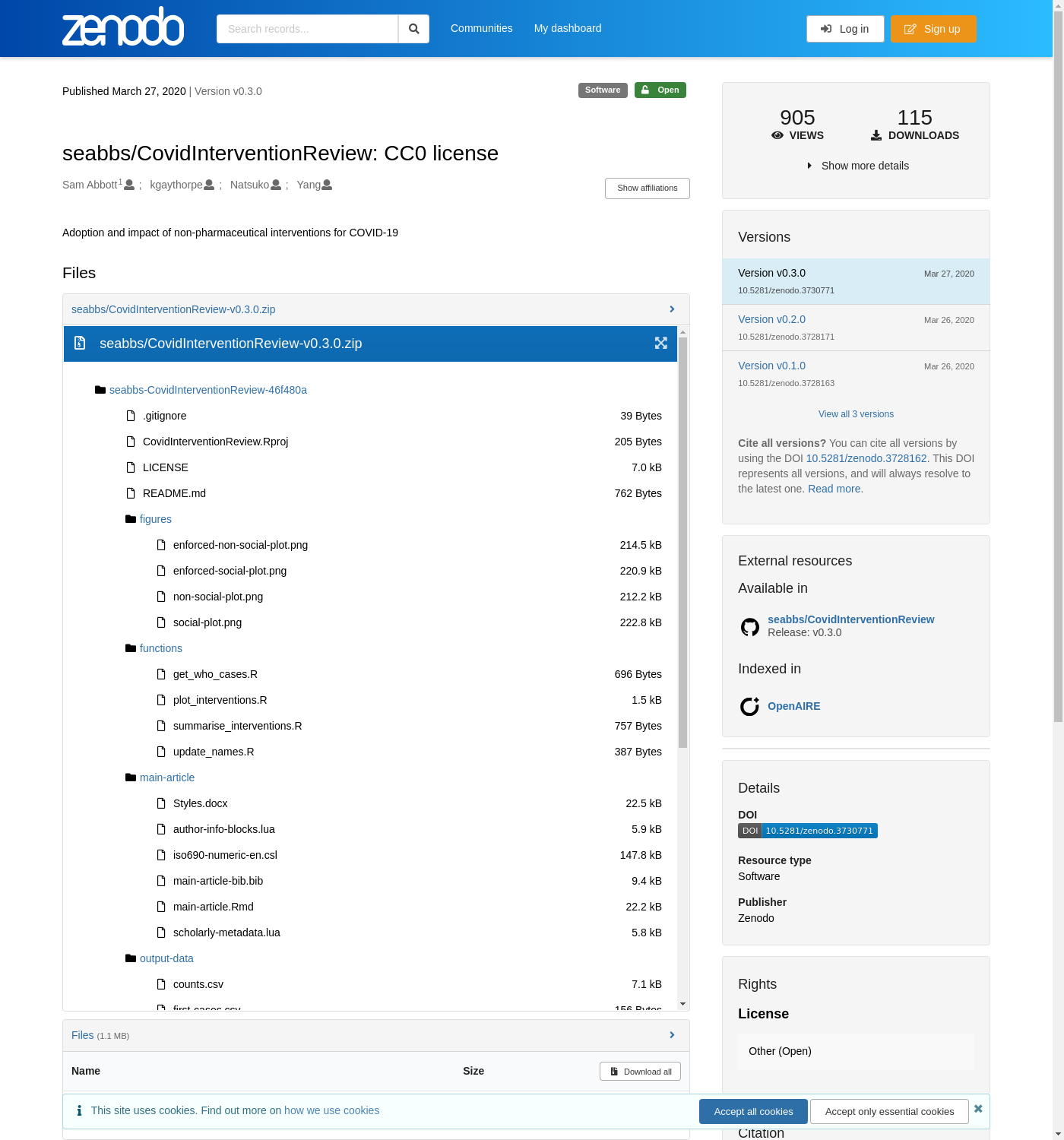1064x1140 pixels.
Task: Click the person icon beside Natsuko
Action: (276, 185)
